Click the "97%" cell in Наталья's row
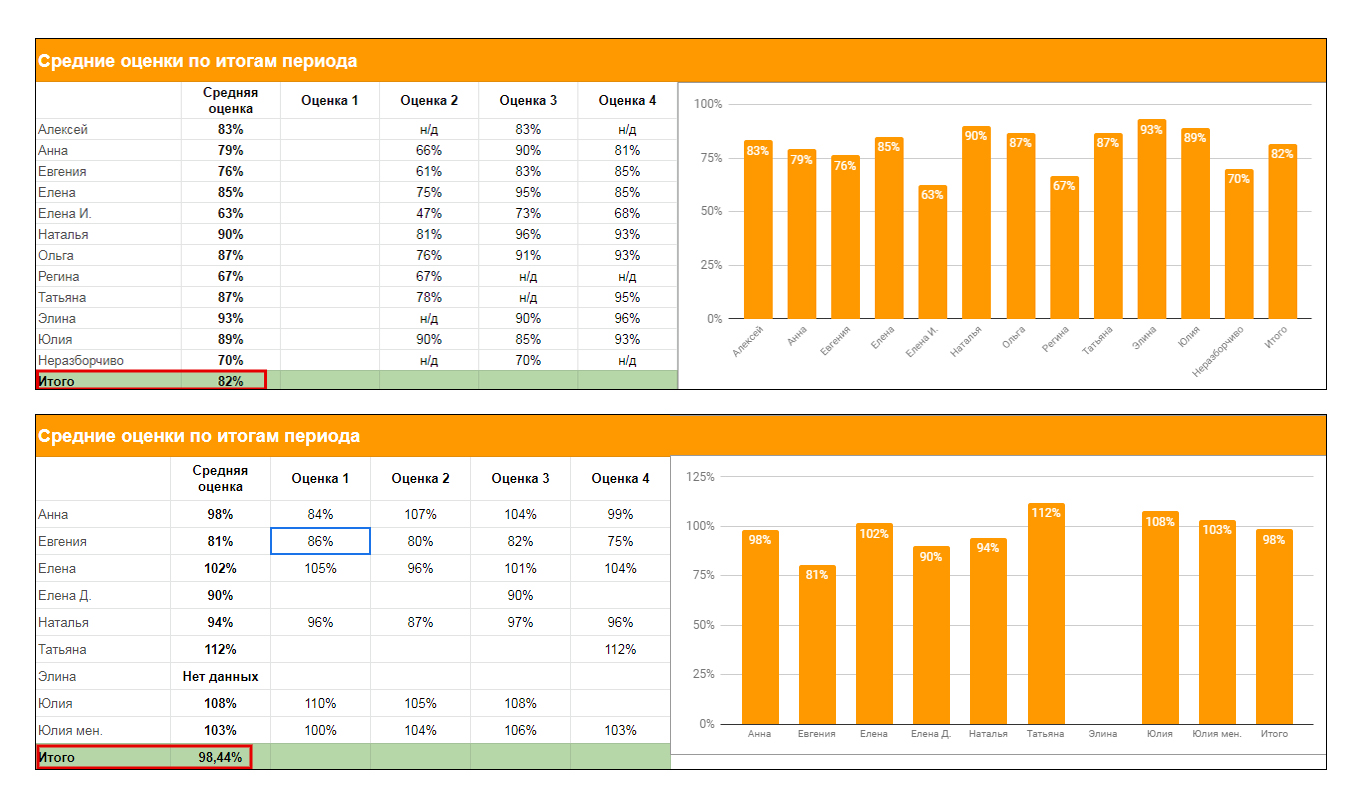Image resolution: width=1360 pixels, height=800 pixels. click(520, 622)
